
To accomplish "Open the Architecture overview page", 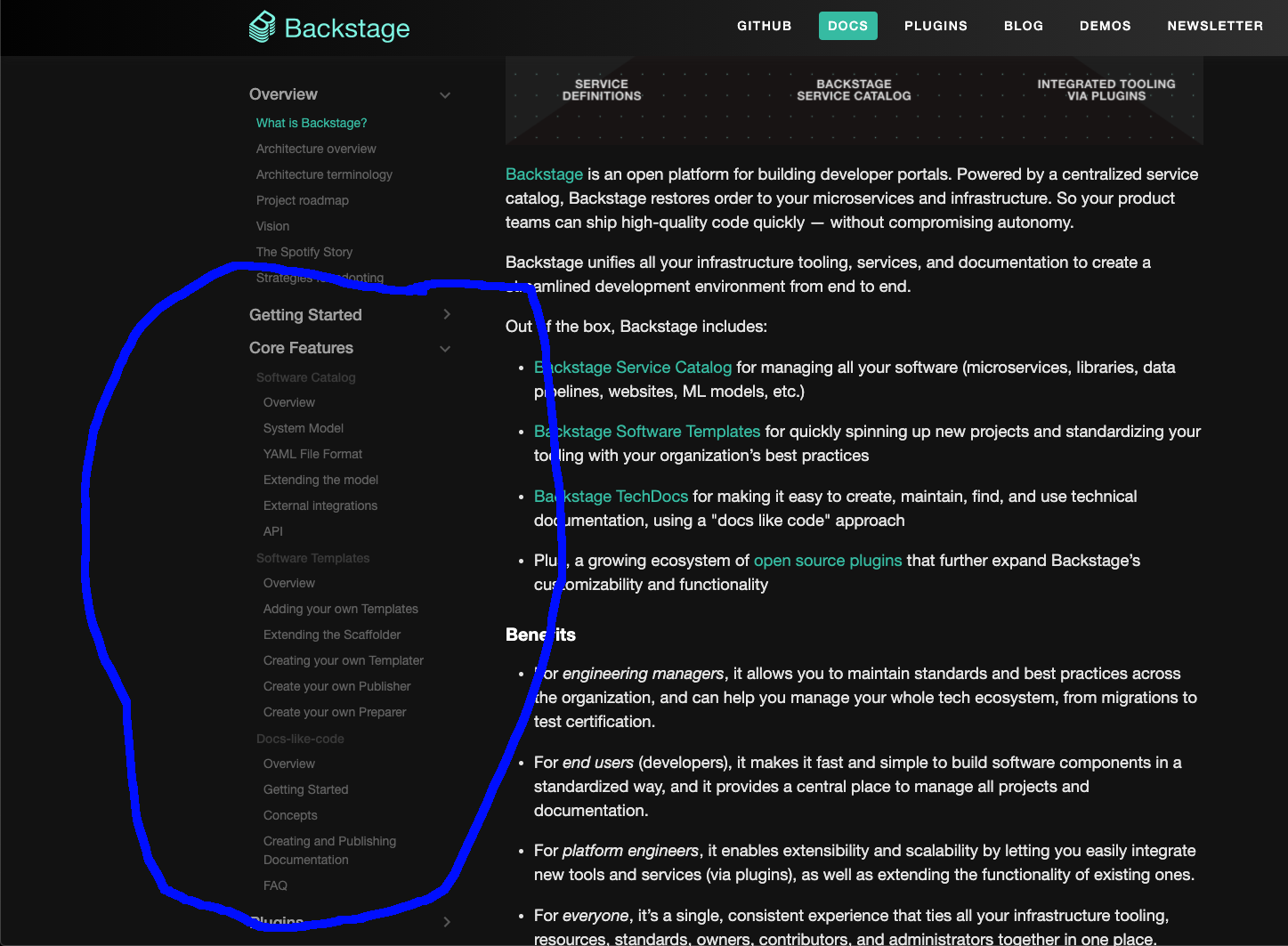I will [316, 149].
